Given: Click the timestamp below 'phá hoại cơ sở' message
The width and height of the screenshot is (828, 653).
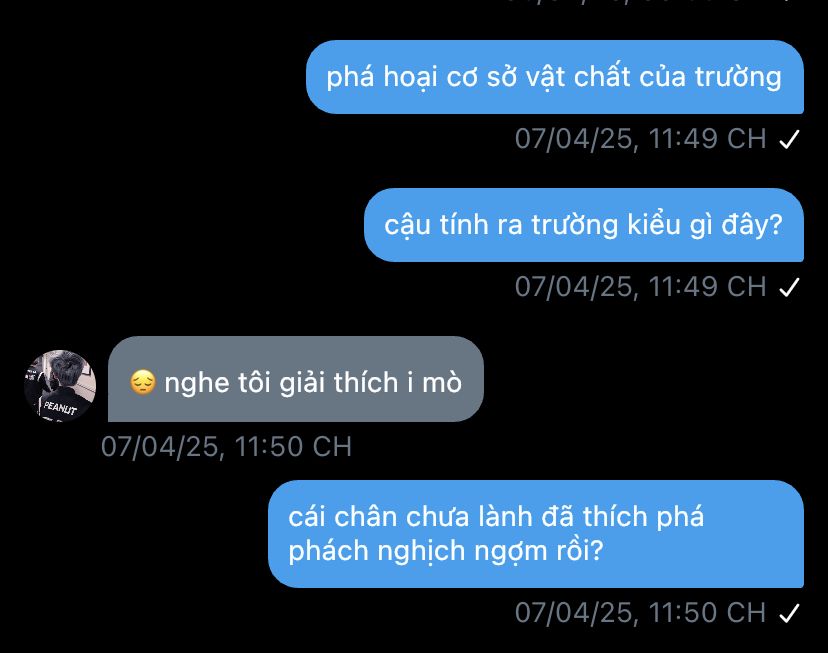Looking at the screenshot, I should coord(641,139).
